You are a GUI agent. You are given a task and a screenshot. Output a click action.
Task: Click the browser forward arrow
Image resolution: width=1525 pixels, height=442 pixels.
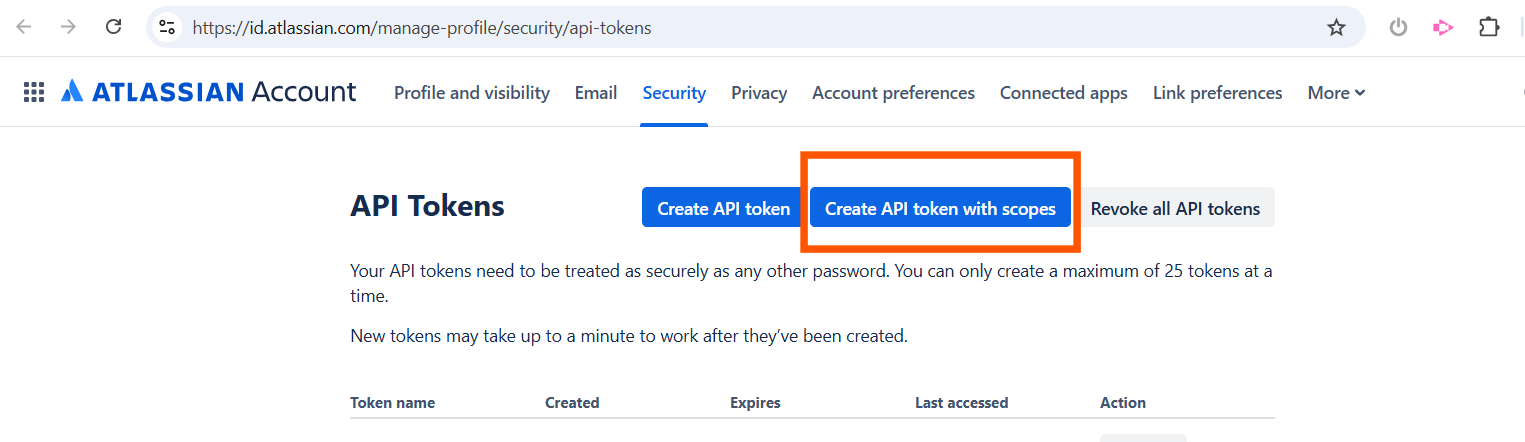[68, 27]
